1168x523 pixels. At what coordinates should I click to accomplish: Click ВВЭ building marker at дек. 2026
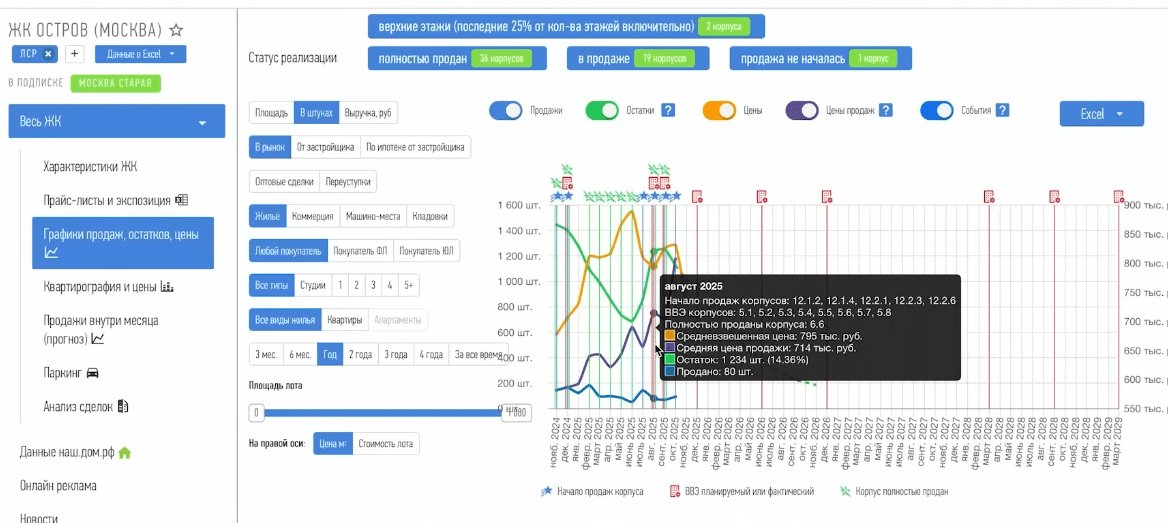click(x=827, y=196)
